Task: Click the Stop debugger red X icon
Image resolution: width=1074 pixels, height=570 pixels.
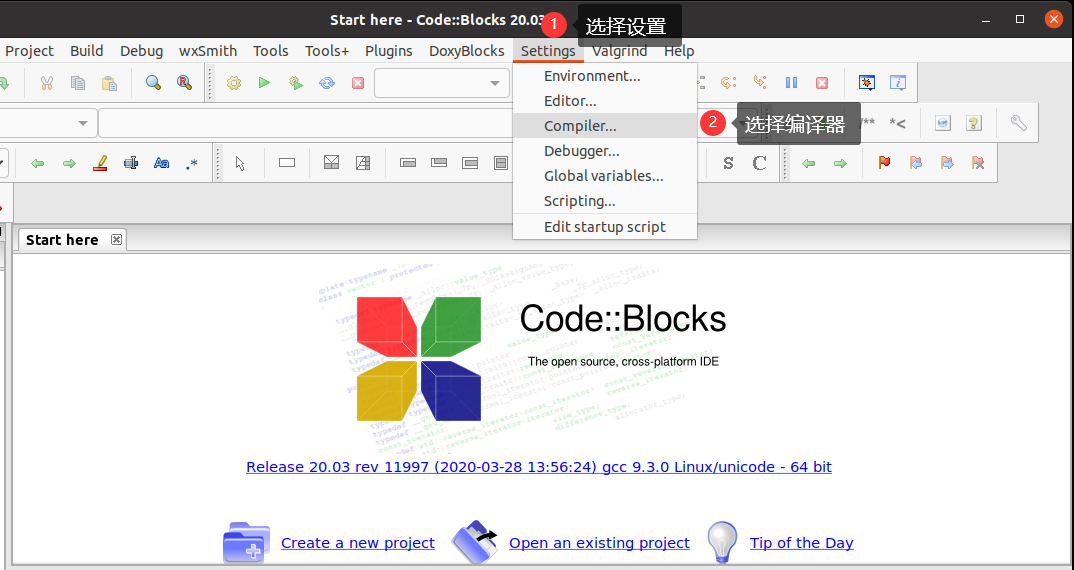Action: point(822,83)
